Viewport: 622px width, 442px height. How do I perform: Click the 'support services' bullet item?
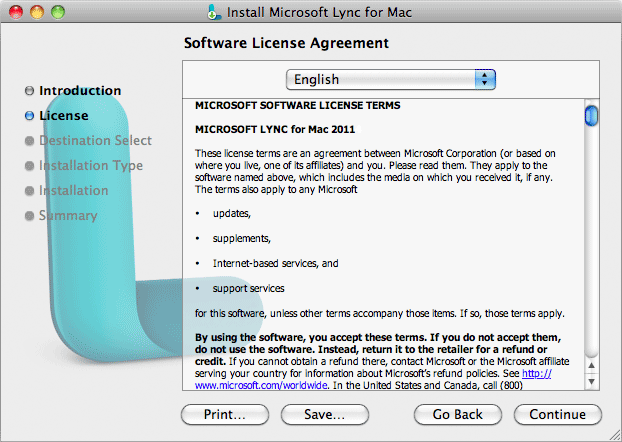(x=248, y=288)
